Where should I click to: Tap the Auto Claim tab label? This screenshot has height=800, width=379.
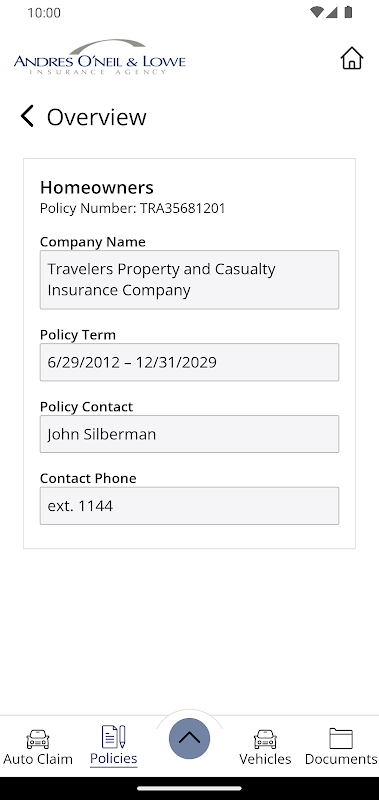pyautogui.click(x=38, y=759)
